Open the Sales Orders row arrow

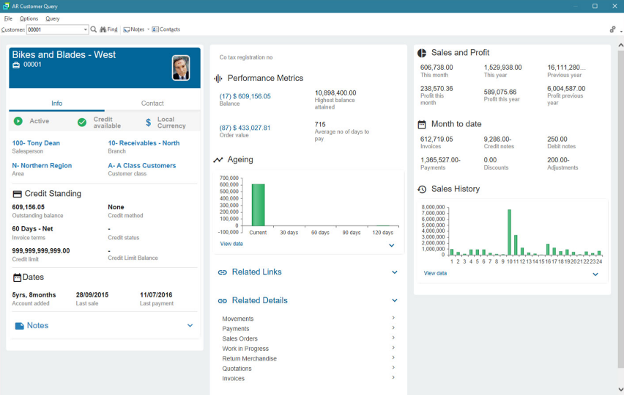click(x=393, y=337)
